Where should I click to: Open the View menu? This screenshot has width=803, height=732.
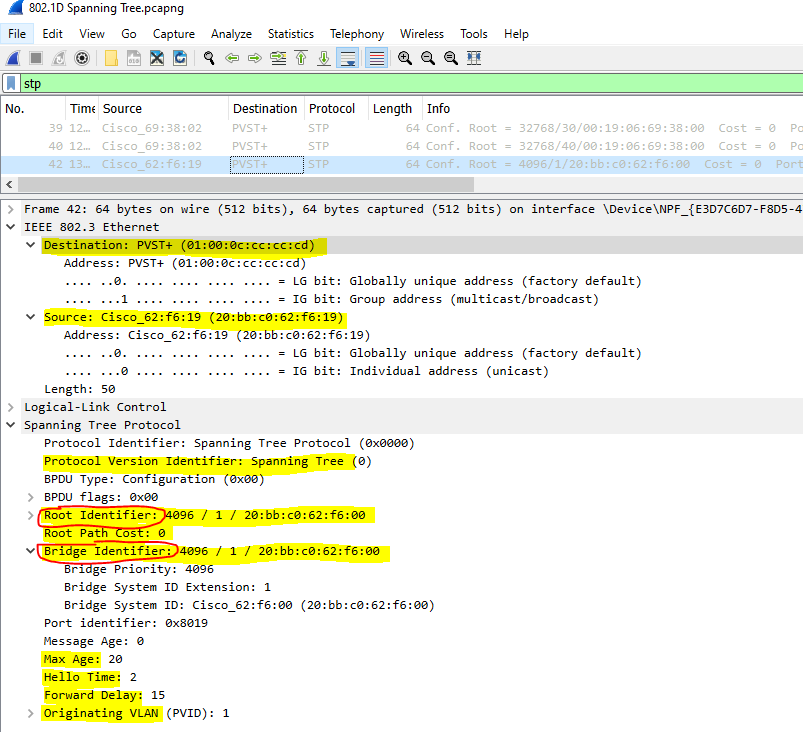[92, 34]
